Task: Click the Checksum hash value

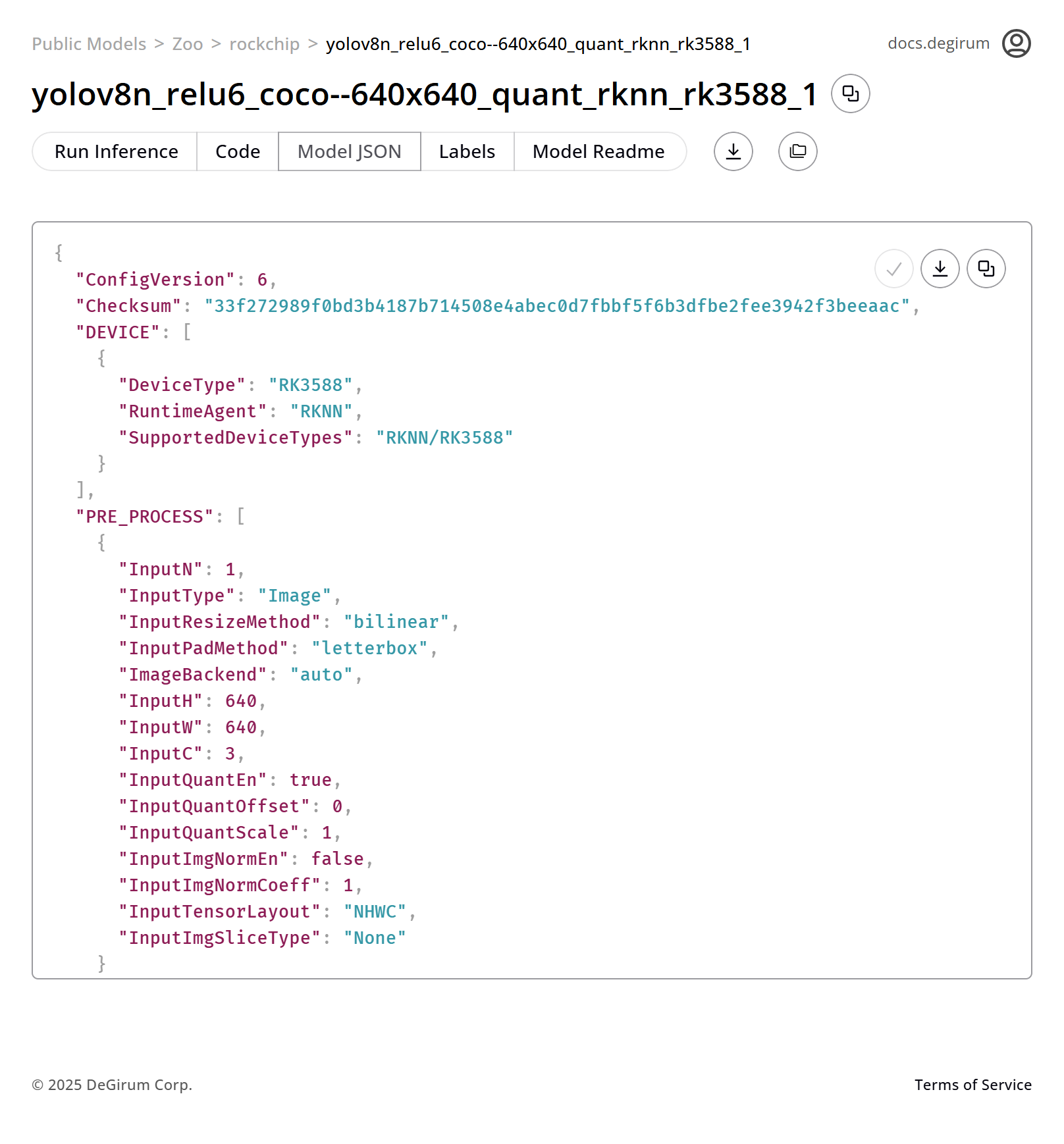Action: [x=557, y=306]
